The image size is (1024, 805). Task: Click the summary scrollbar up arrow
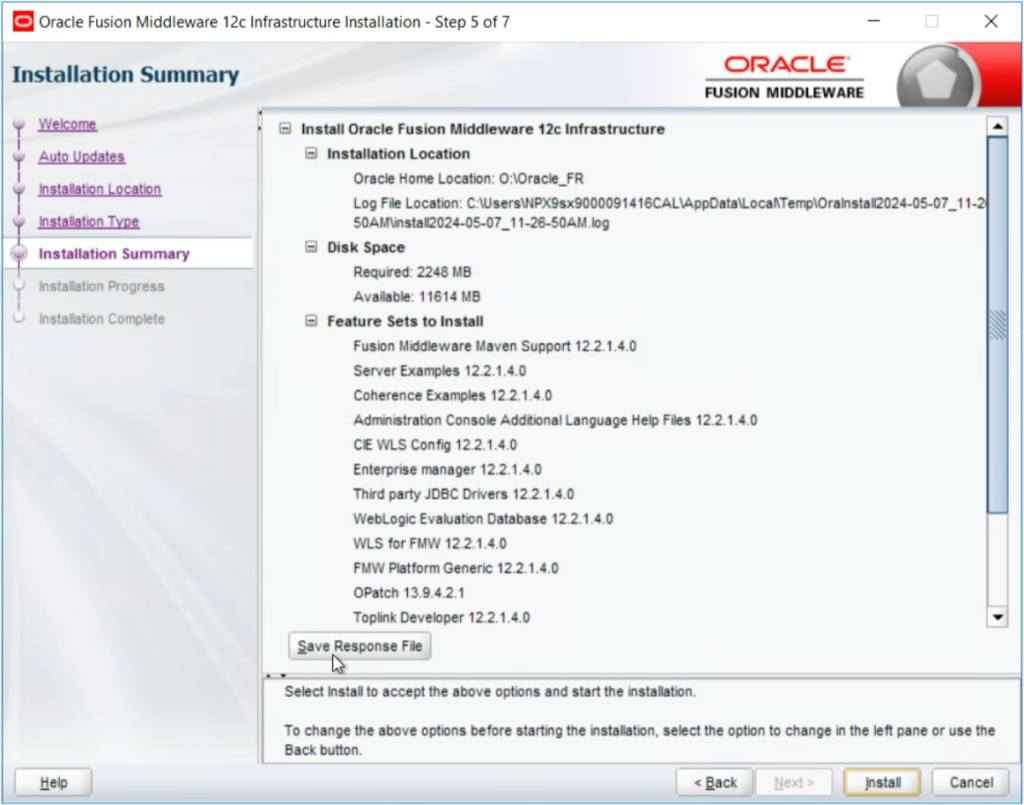coord(997,126)
